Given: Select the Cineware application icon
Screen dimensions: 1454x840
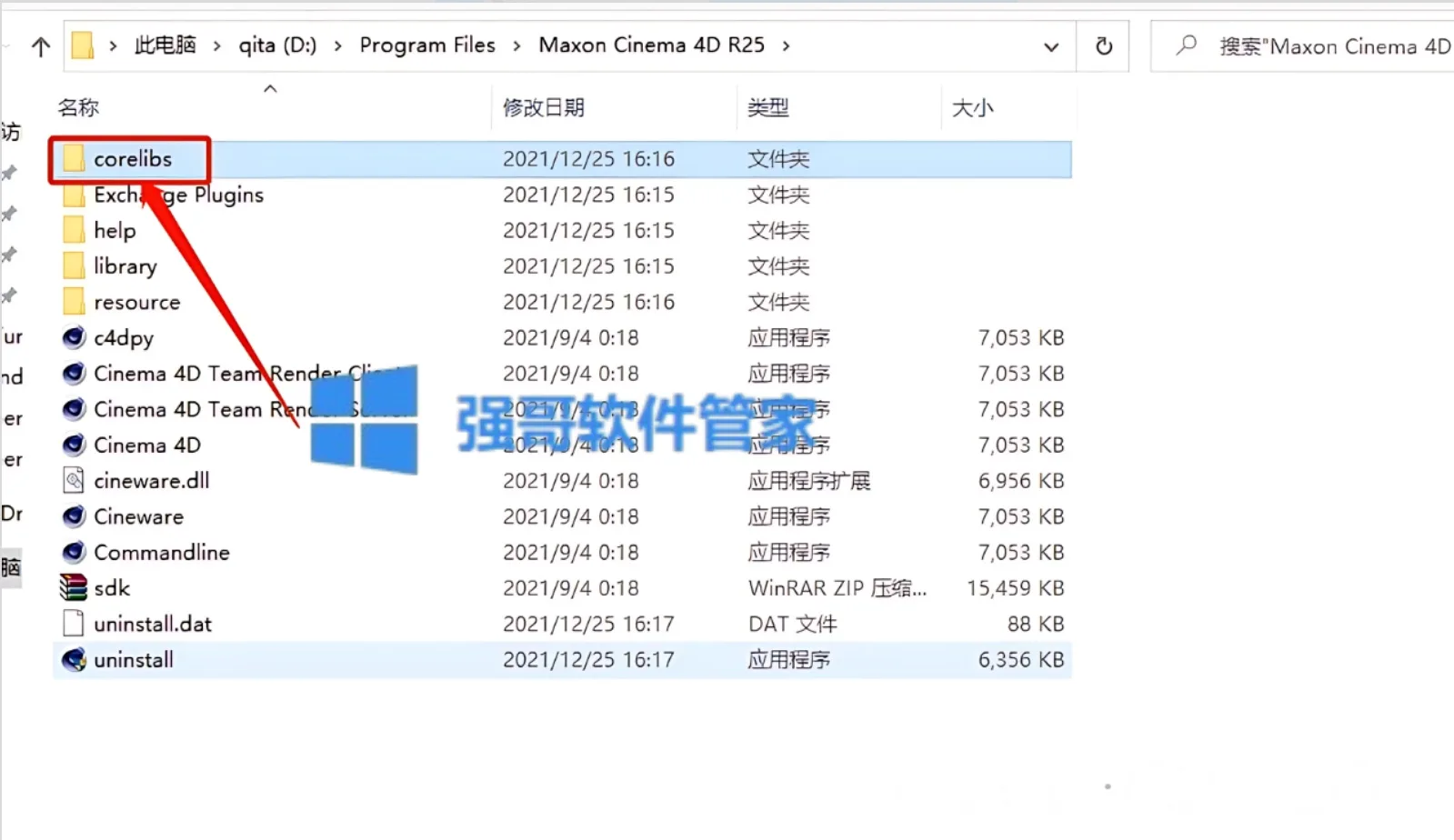Looking at the screenshot, I should (75, 516).
